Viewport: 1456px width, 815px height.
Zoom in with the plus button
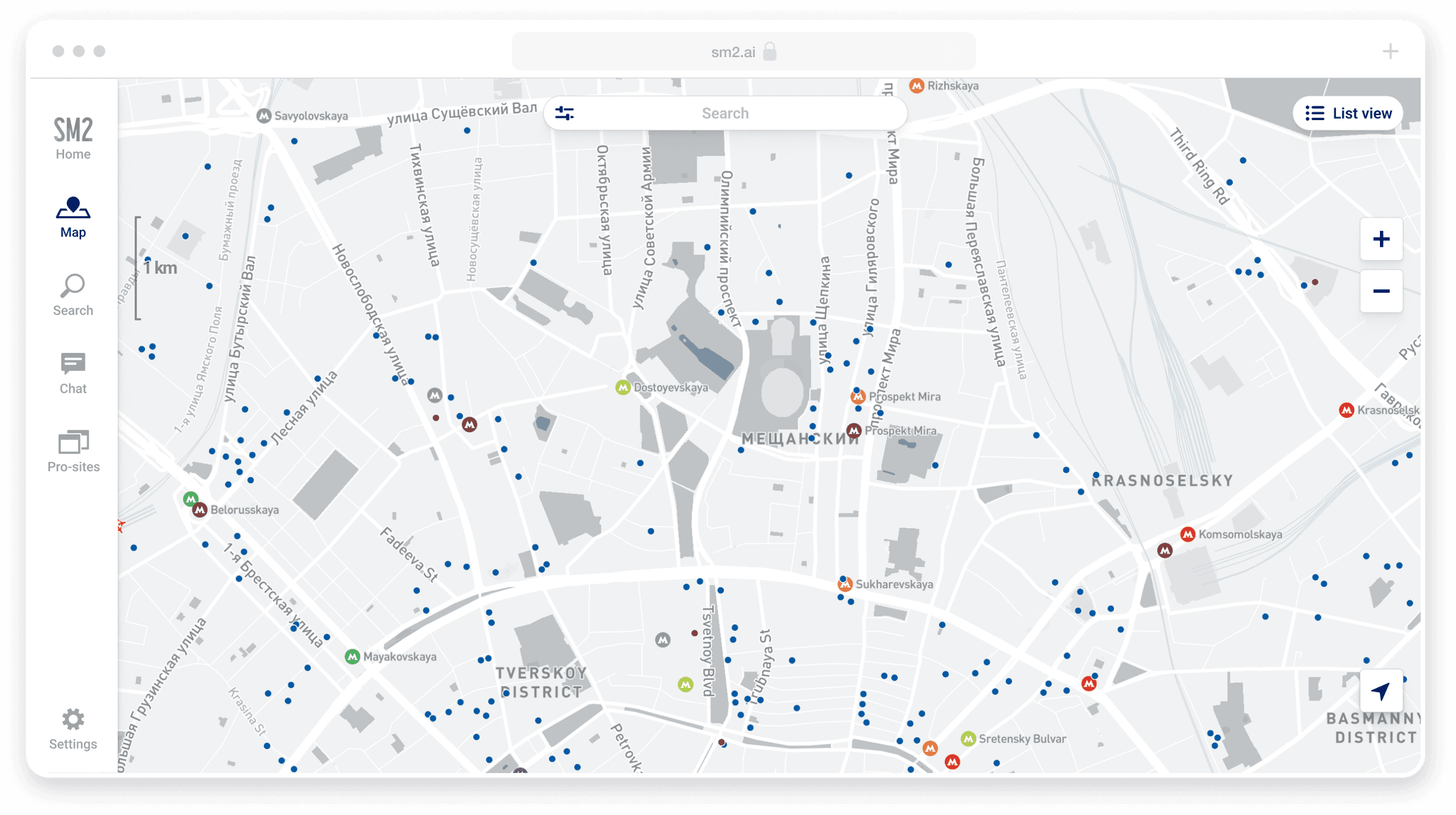1381,239
